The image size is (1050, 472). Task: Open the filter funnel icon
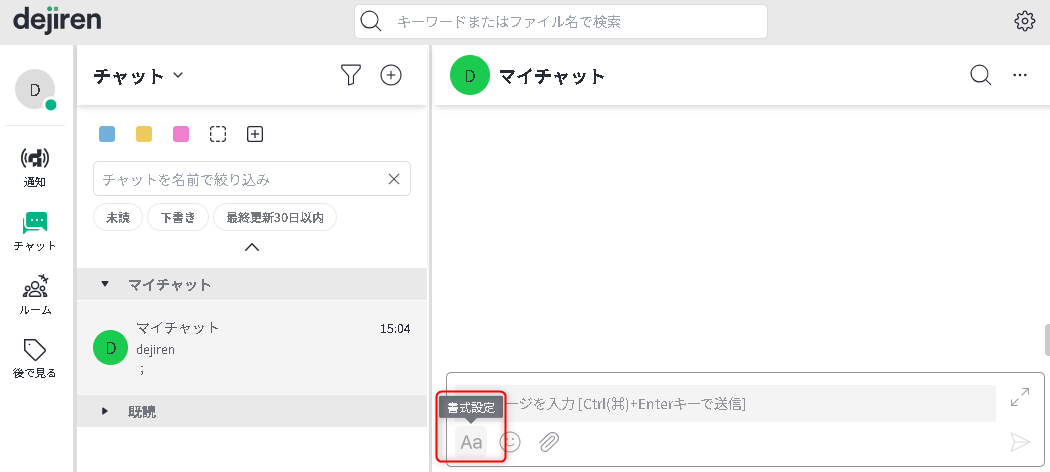pyautogui.click(x=350, y=75)
